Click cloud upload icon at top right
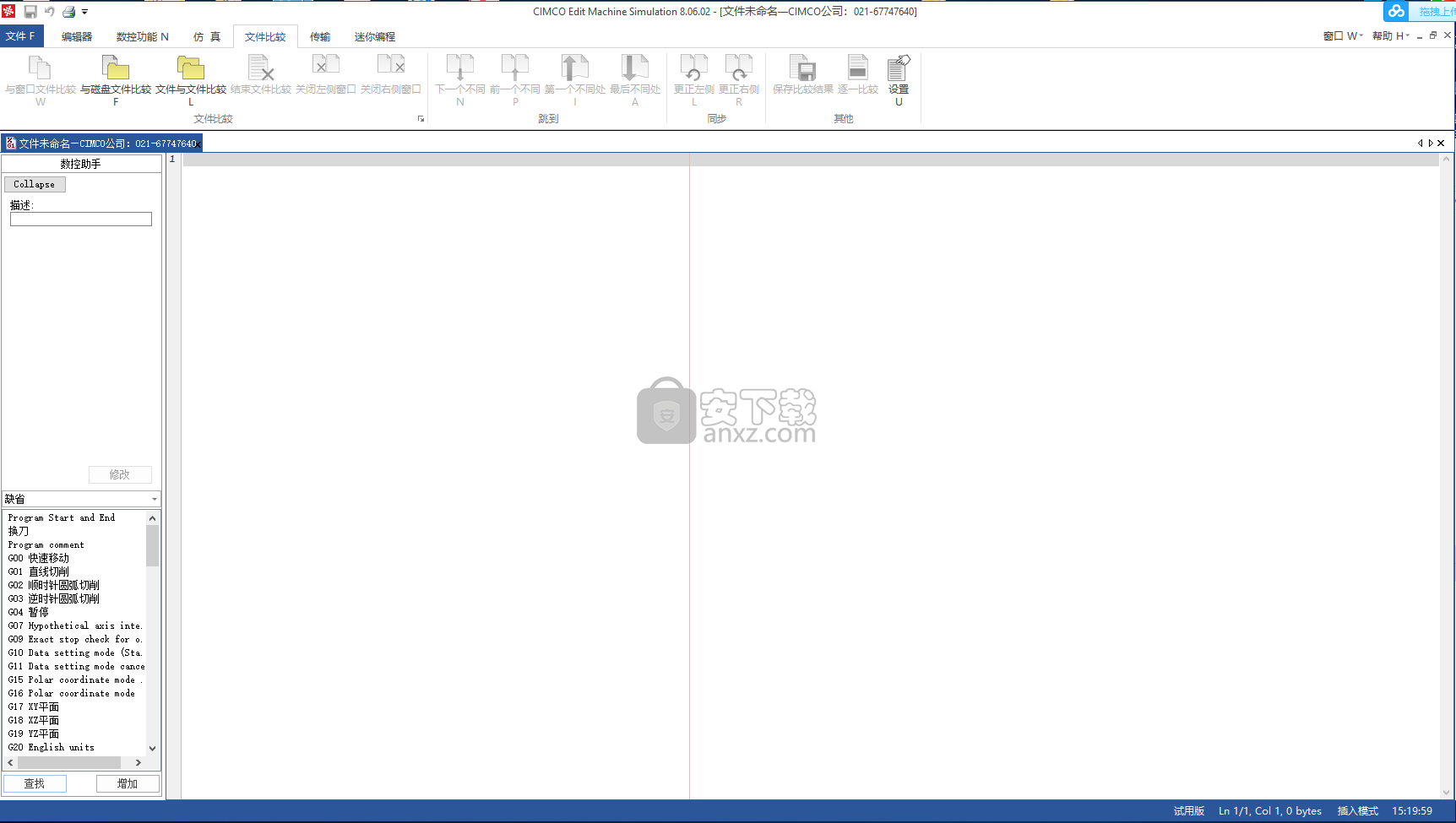Viewport: 1456px width, 823px height. [1397, 11]
